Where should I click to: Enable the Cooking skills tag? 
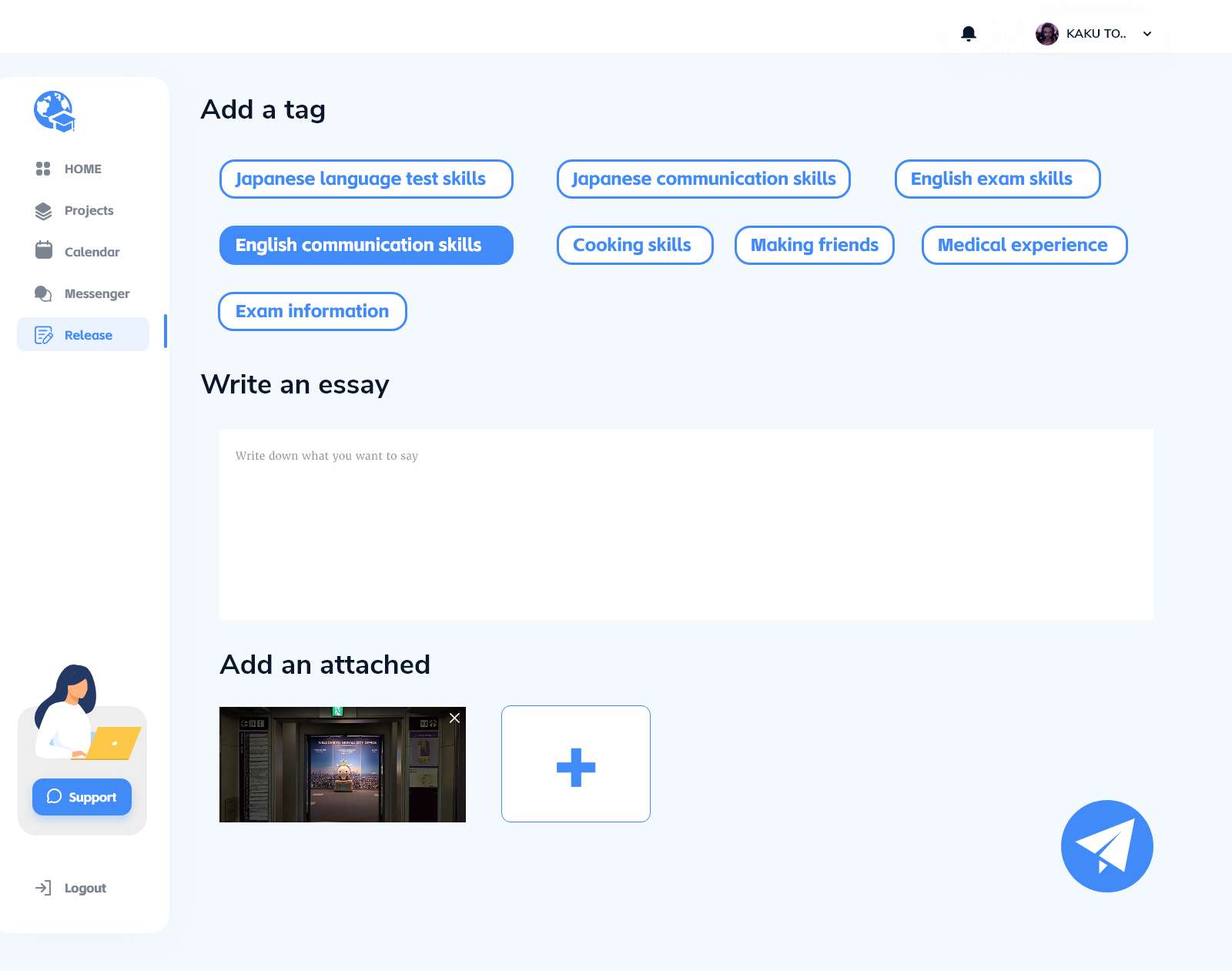pyautogui.click(x=634, y=245)
